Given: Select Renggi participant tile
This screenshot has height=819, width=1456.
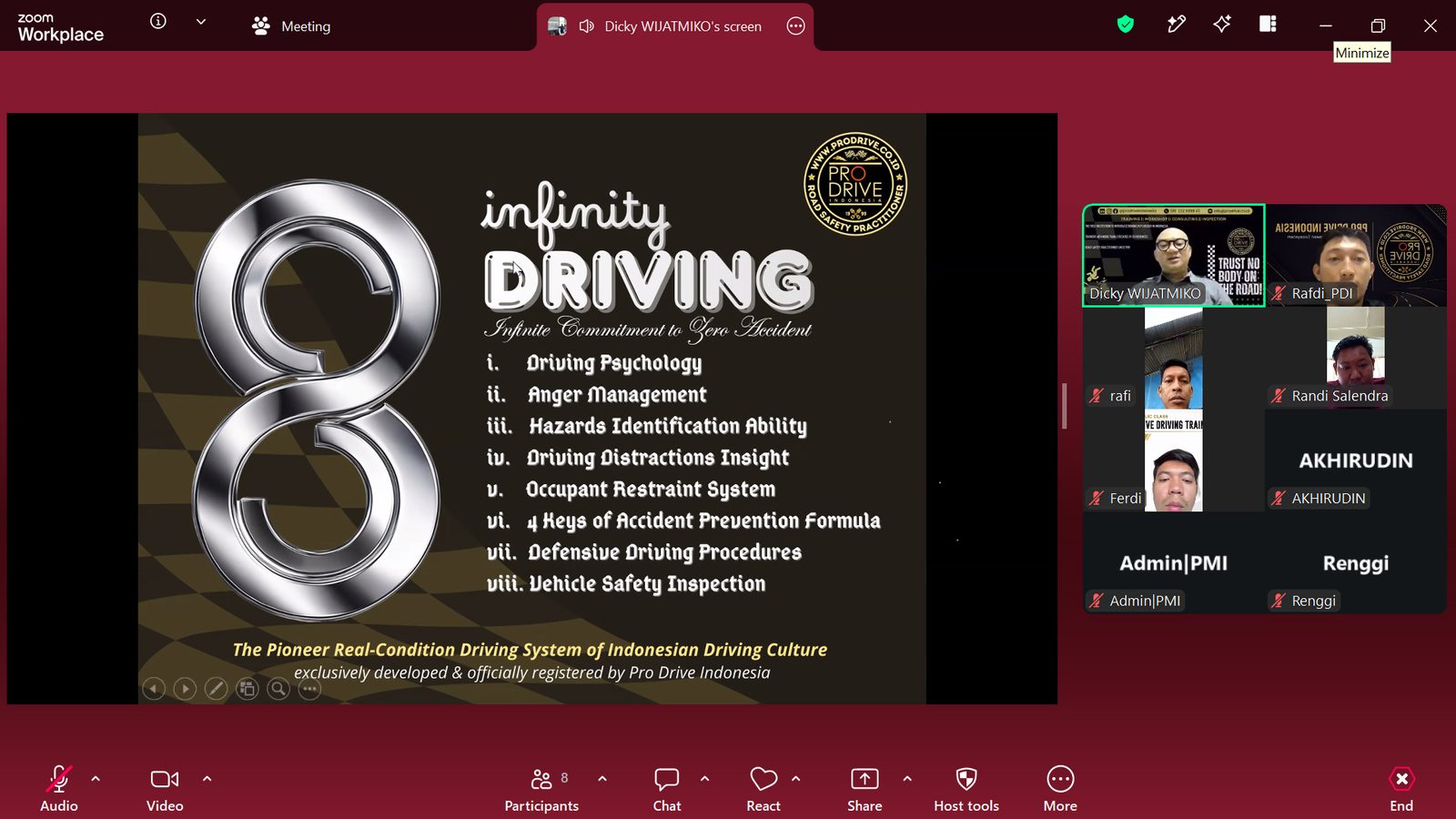Looking at the screenshot, I should point(1356,562).
